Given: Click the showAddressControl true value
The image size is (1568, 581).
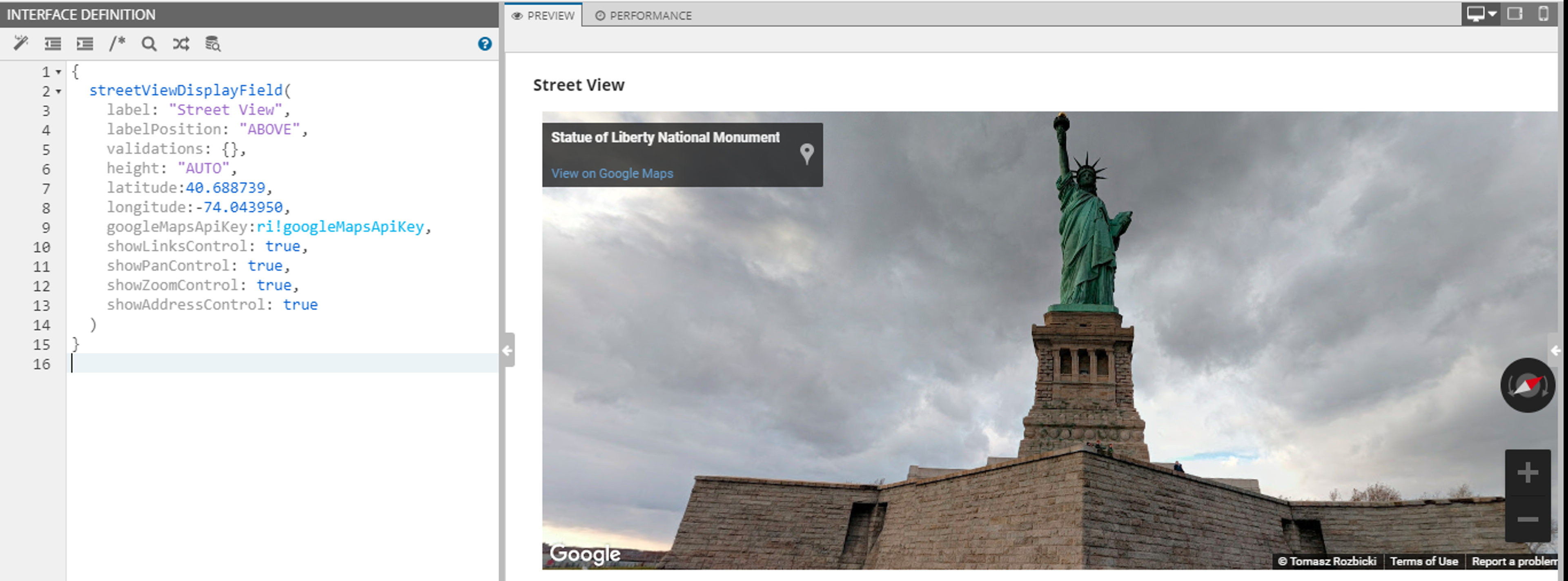Looking at the screenshot, I should pos(300,304).
